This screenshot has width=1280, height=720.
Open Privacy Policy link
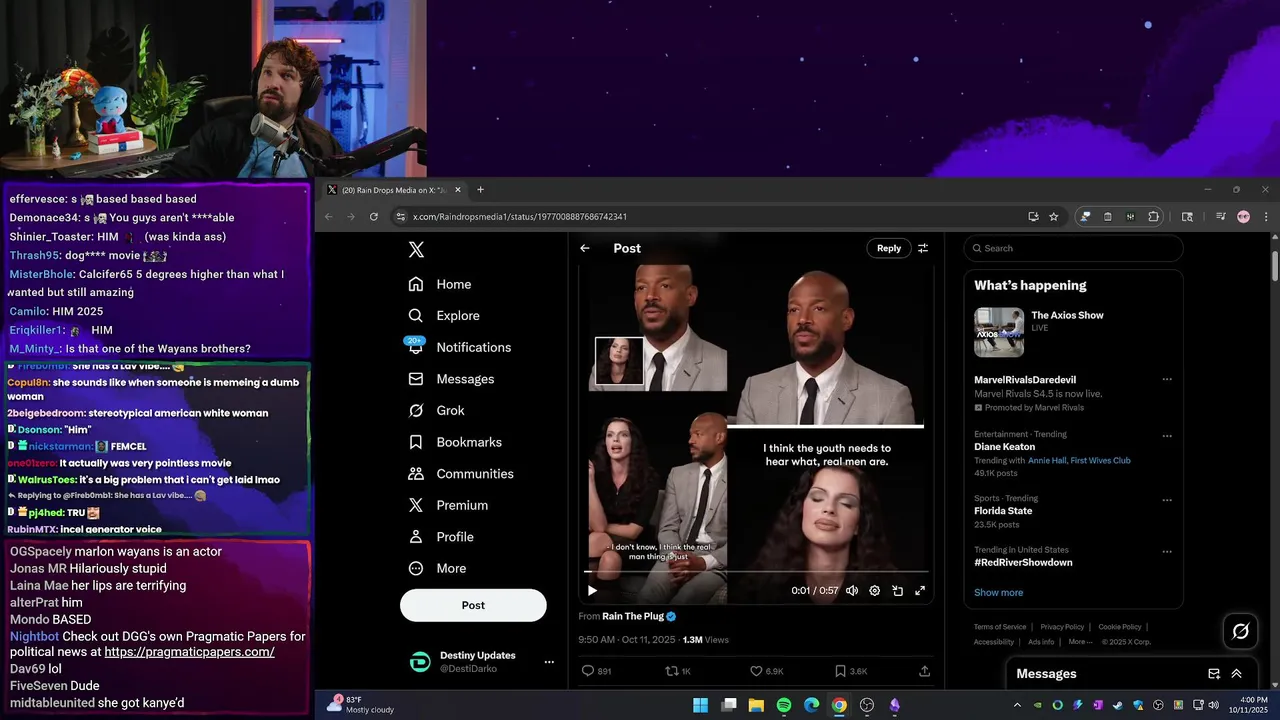[1062, 627]
